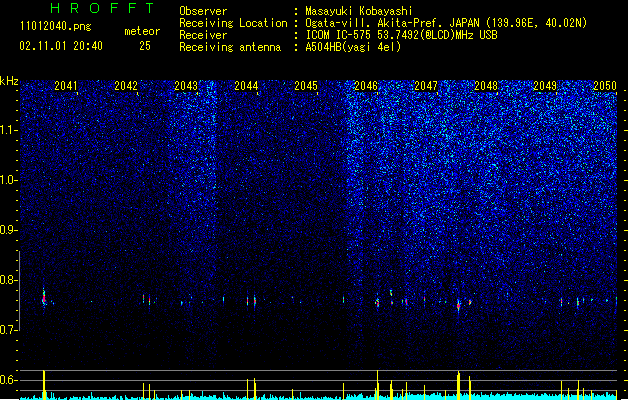The width and height of the screenshot is (629, 400).
Task: Click the Receiving Location label
Action: (x=233, y=23)
